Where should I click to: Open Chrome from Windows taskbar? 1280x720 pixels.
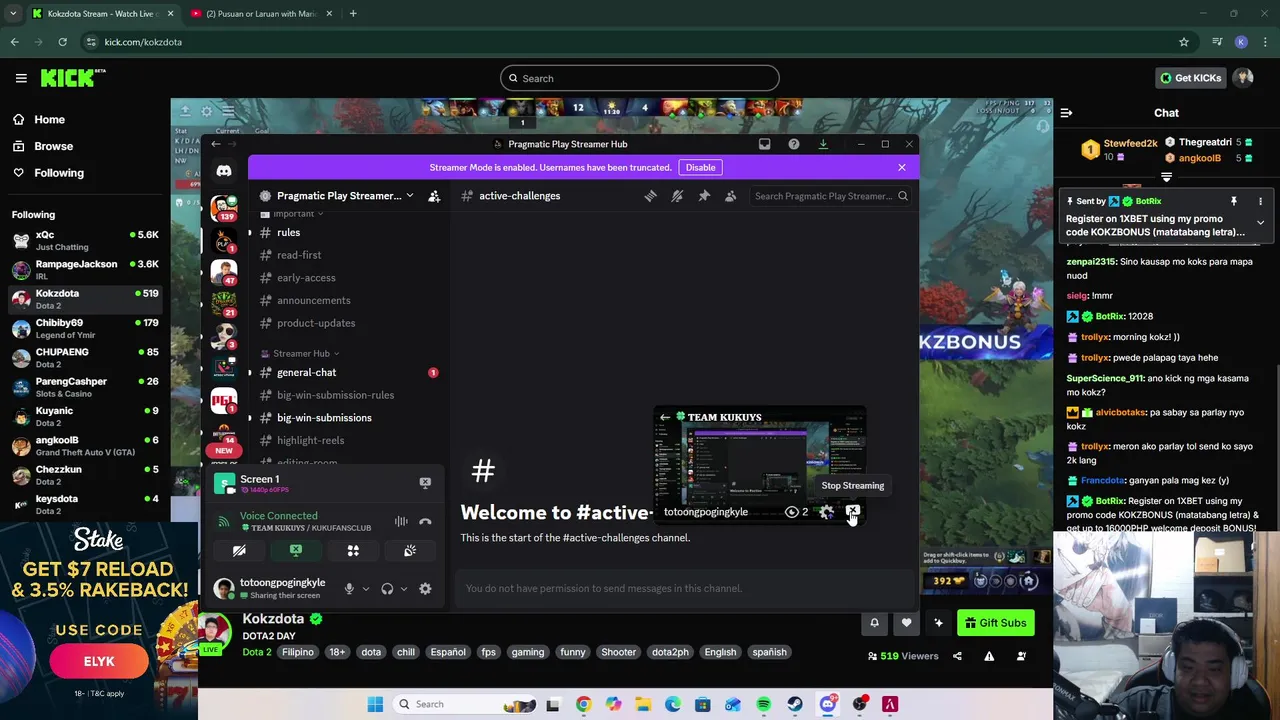[x=583, y=704]
